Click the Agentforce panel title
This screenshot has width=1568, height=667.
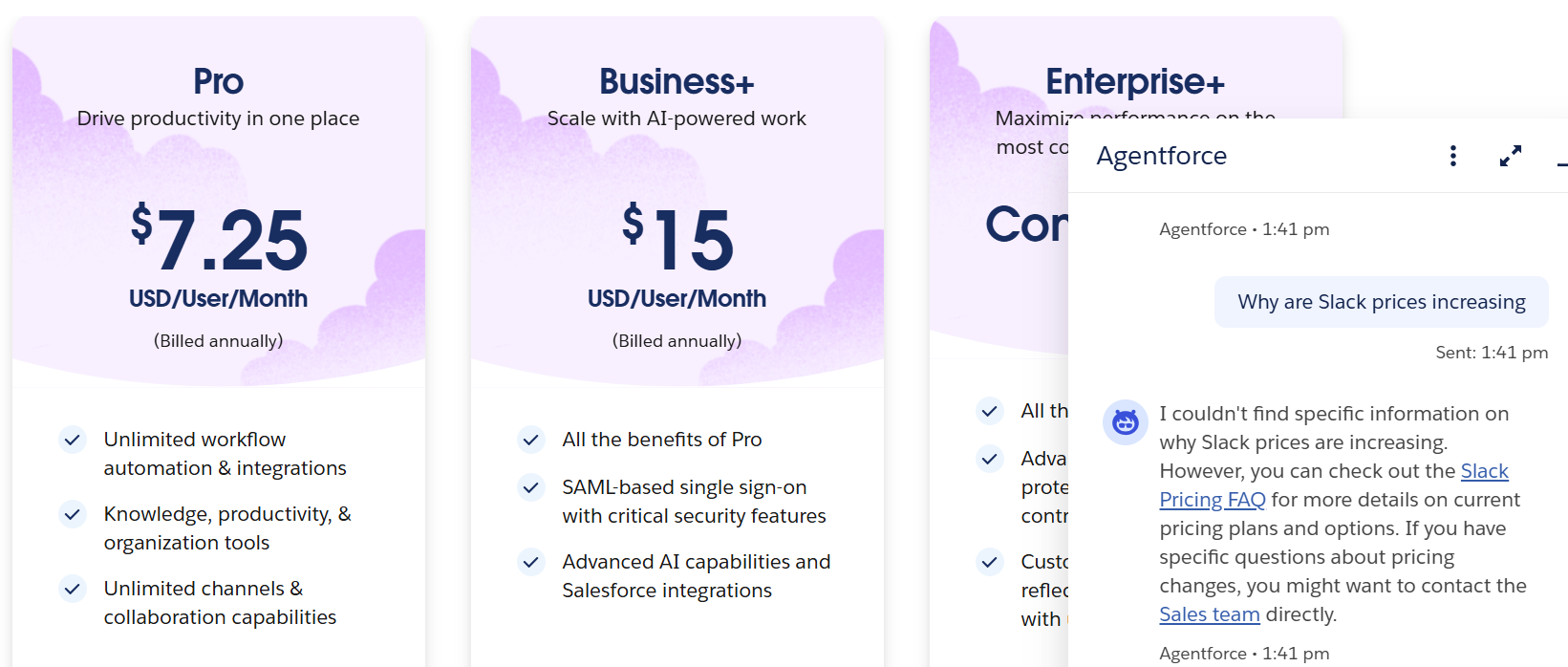pyautogui.click(x=1161, y=156)
